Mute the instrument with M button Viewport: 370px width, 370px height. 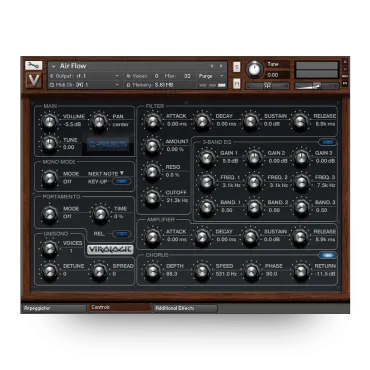click(236, 83)
